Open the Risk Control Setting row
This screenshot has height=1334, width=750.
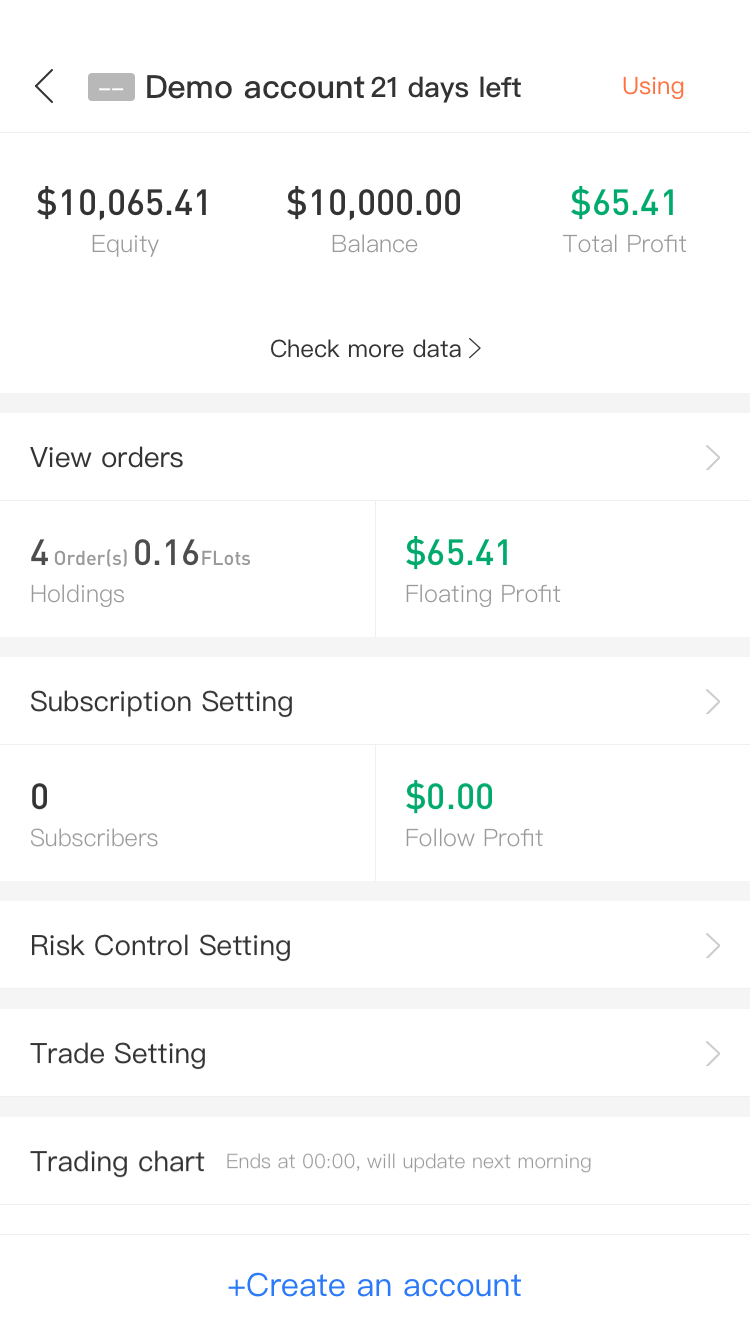[x=375, y=945]
